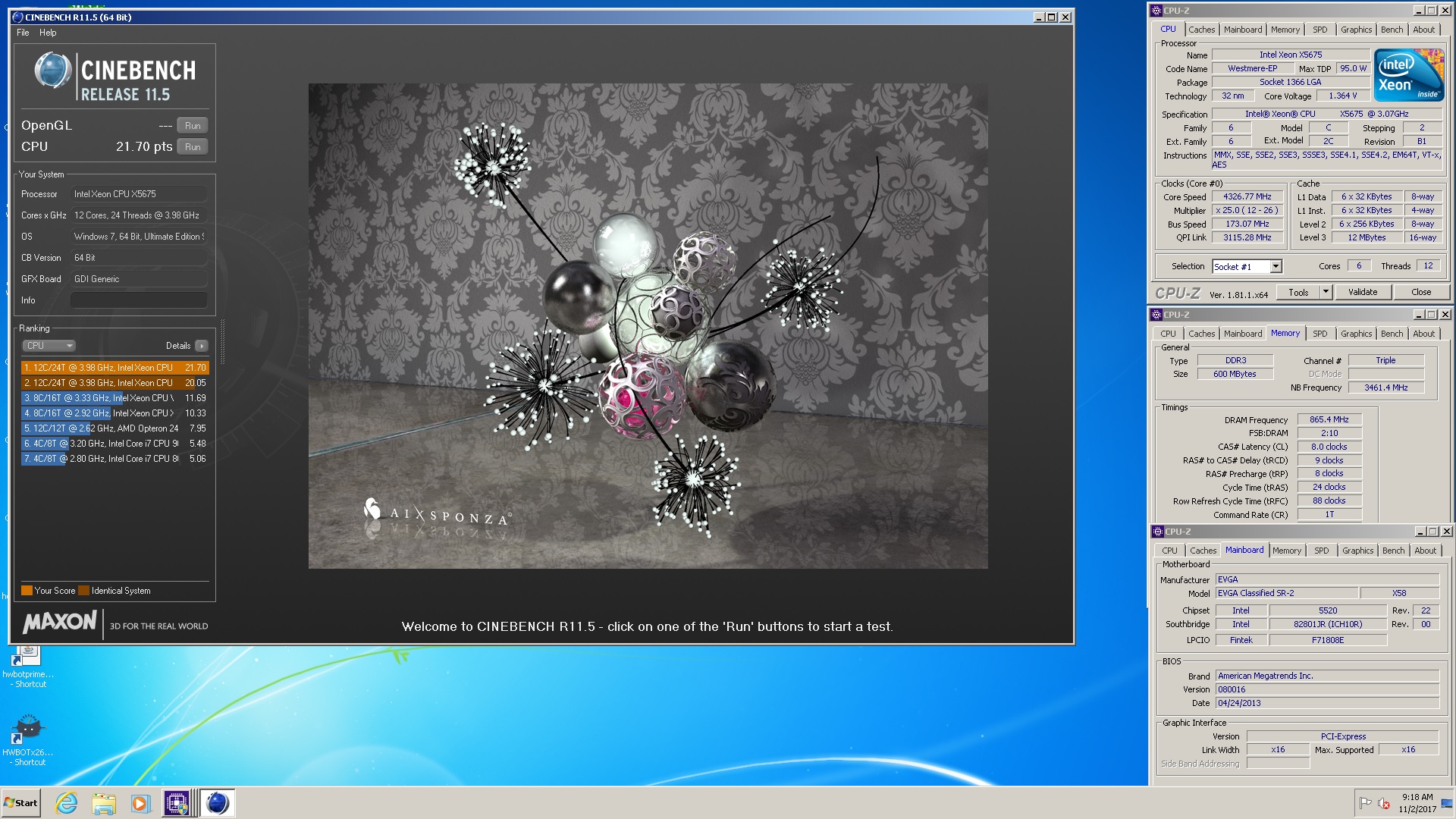Click the Identical System brown swatch
This screenshot has height=819, width=1456.
(83, 591)
